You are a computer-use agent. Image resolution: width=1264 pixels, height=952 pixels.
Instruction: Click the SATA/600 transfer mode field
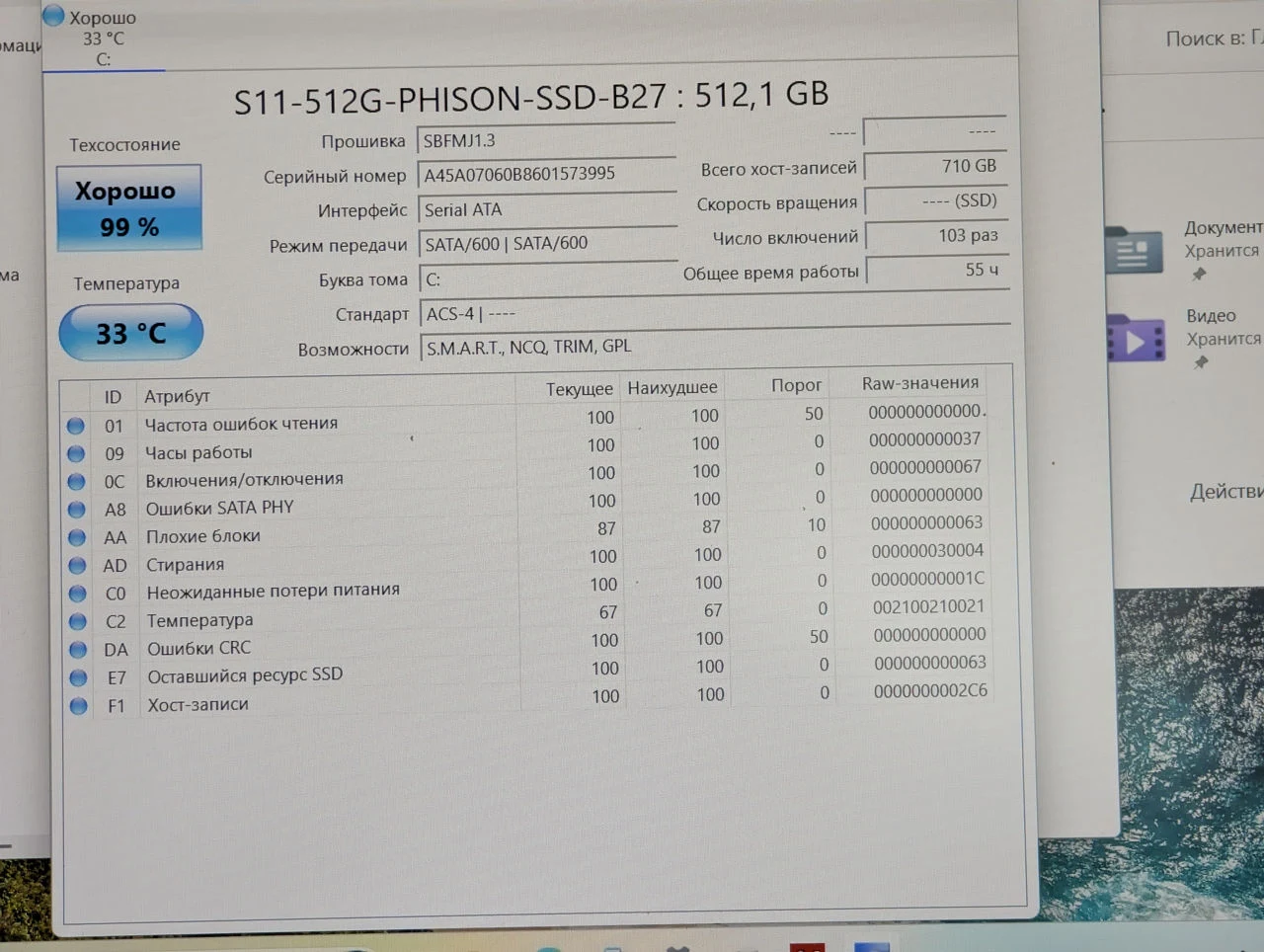point(548,244)
